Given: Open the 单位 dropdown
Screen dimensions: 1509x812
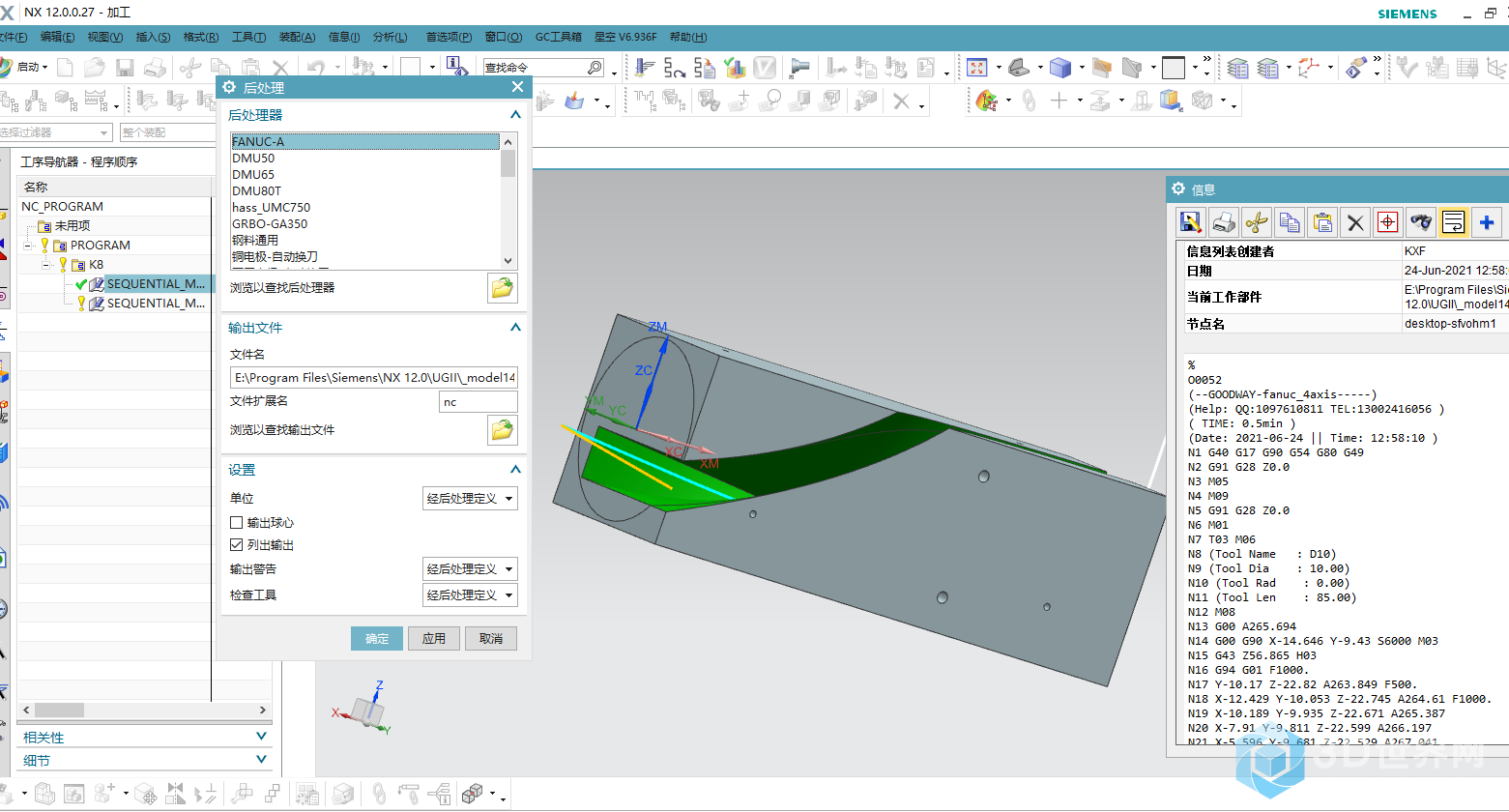Looking at the screenshot, I should (471, 499).
